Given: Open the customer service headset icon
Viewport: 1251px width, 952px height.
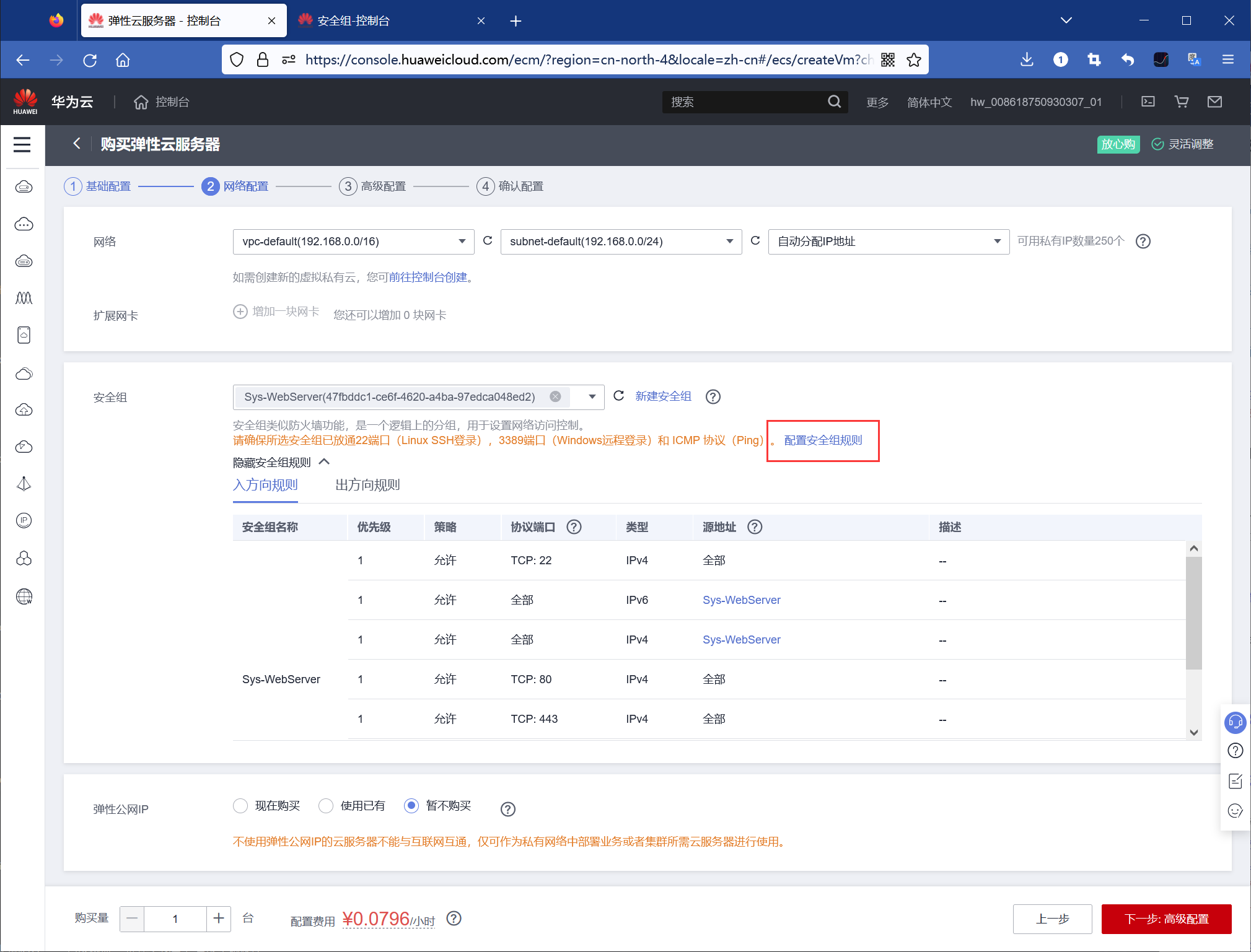Looking at the screenshot, I should point(1235,722).
